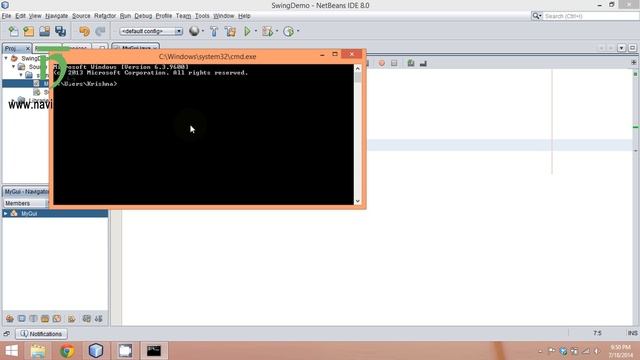Open the editor documents list dropdown
This screenshot has width=640, height=360.
coord(621,48)
